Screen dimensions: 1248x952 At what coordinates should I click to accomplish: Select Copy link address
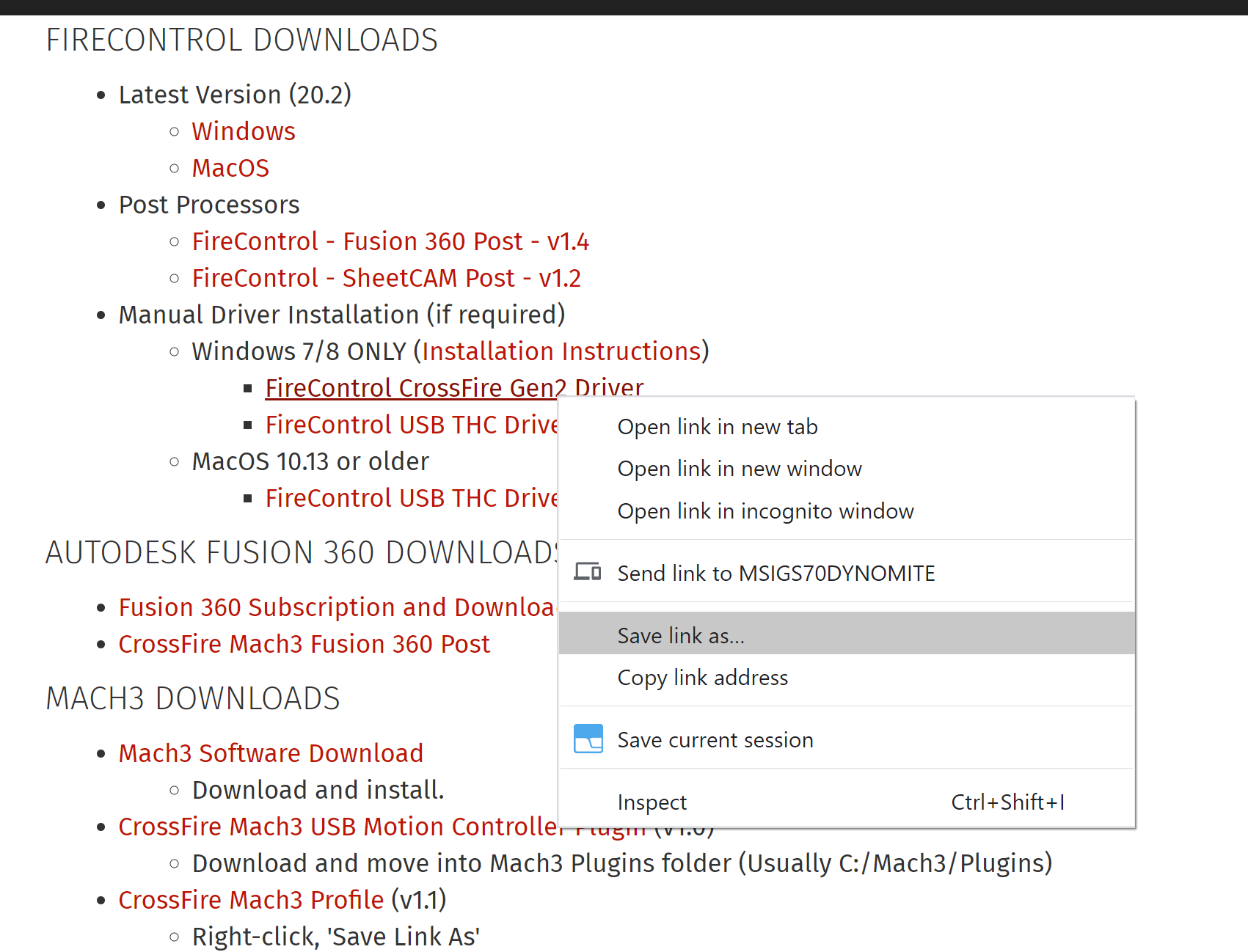847,677
